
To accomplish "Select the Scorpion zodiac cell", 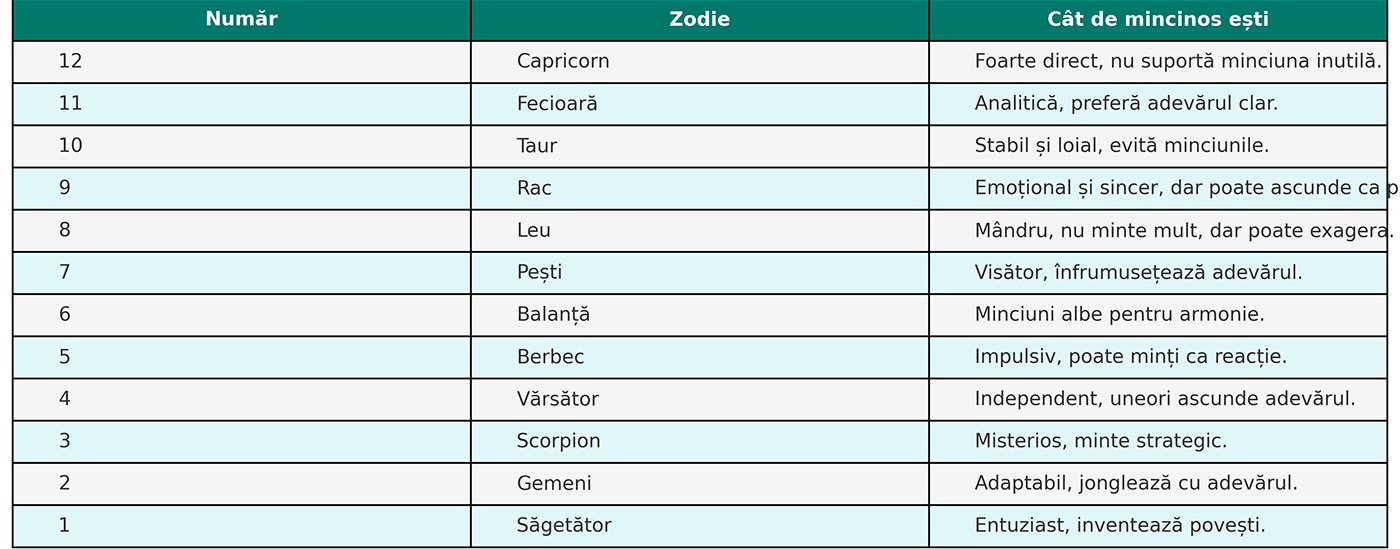I will (x=558, y=441).
